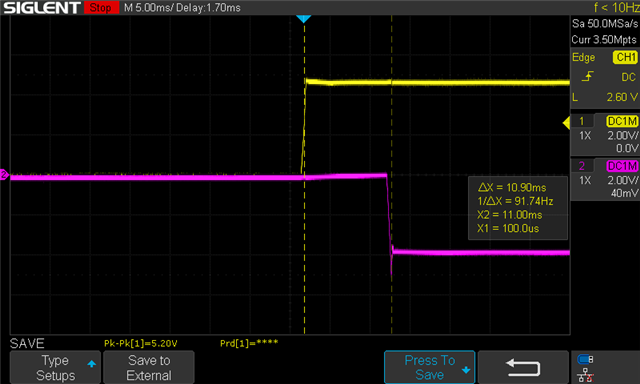640x384 pixels.
Task: Click the network connection status icon
Action: [x=585, y=375]
